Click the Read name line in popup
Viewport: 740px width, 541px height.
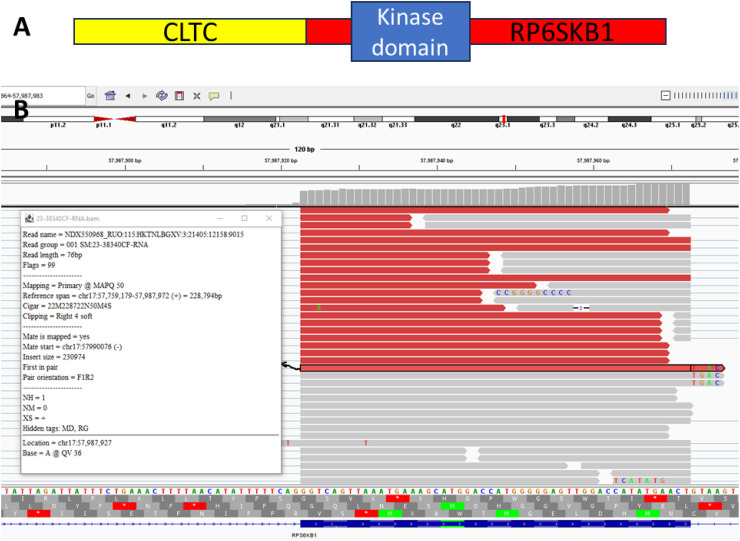pyautogui.click(x=134, y=234)
